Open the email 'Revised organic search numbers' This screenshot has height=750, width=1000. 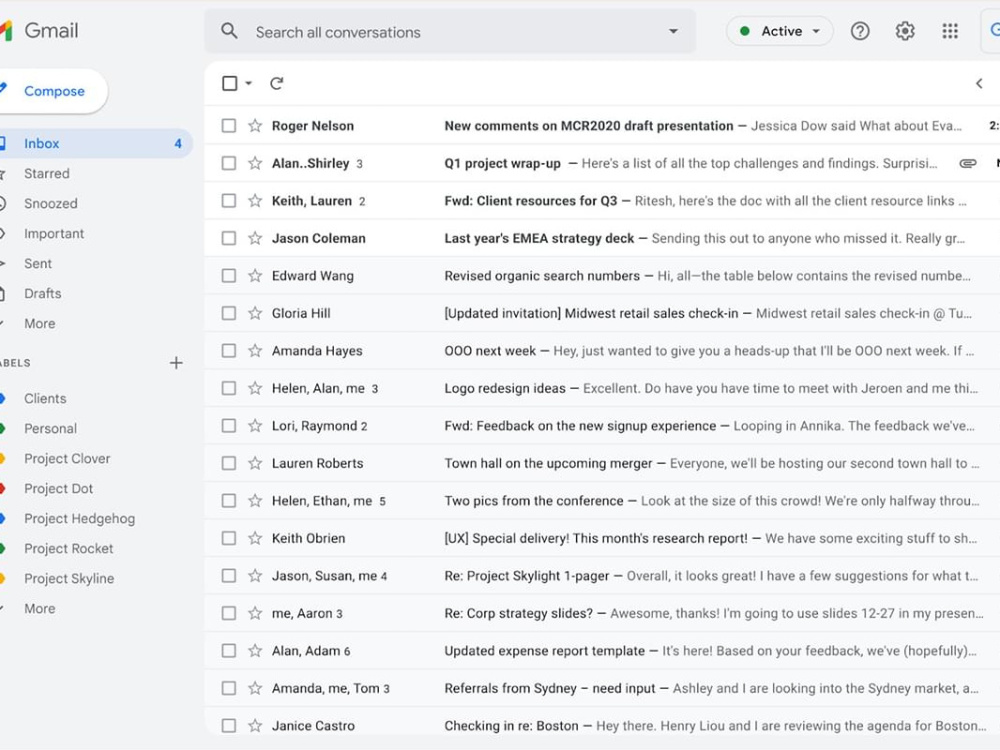pyautogui.click(x=602, y=276)
